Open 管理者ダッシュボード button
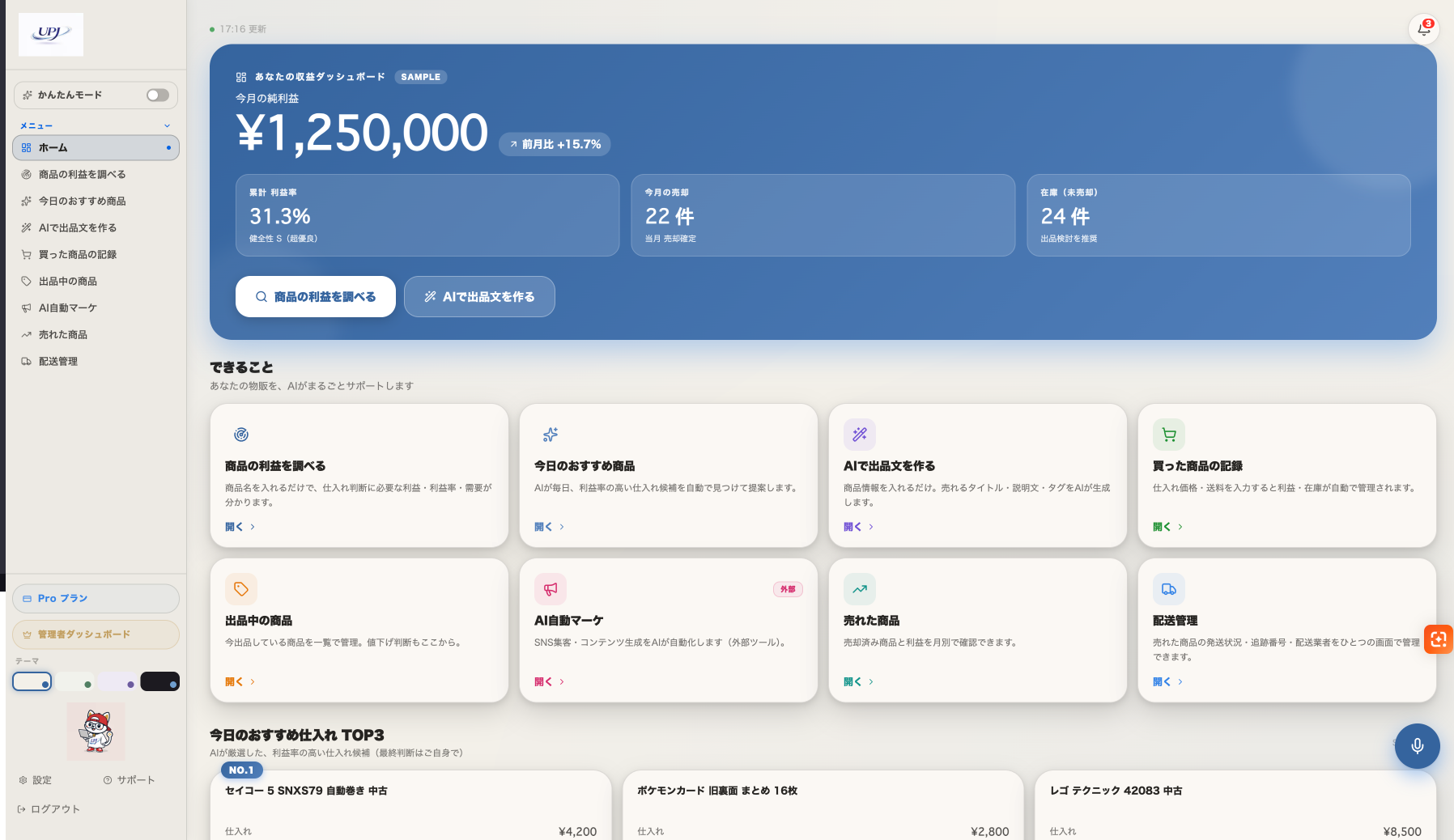 [96, 634]
